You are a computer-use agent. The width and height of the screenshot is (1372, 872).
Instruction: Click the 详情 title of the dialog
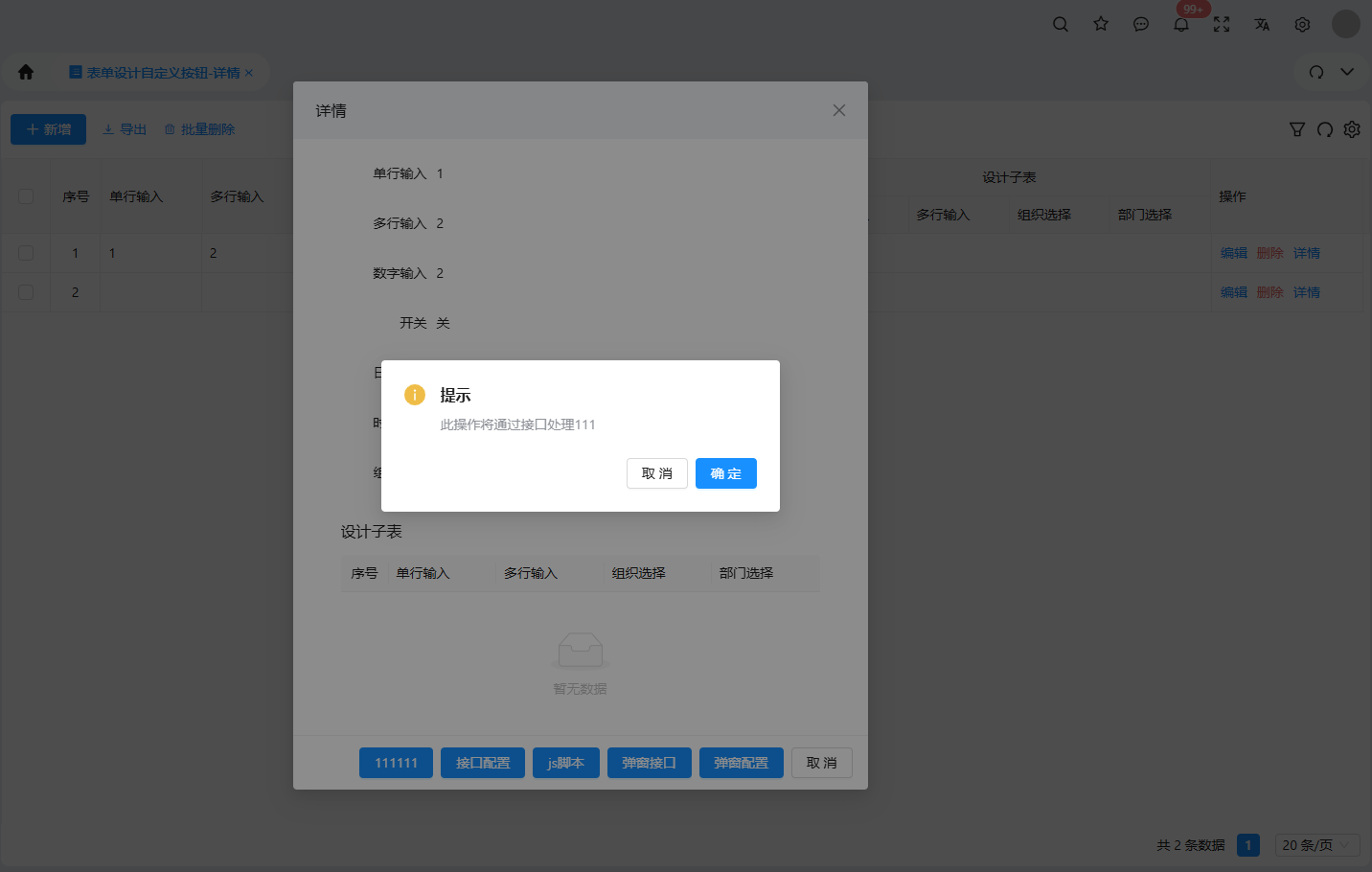(332, 111)
